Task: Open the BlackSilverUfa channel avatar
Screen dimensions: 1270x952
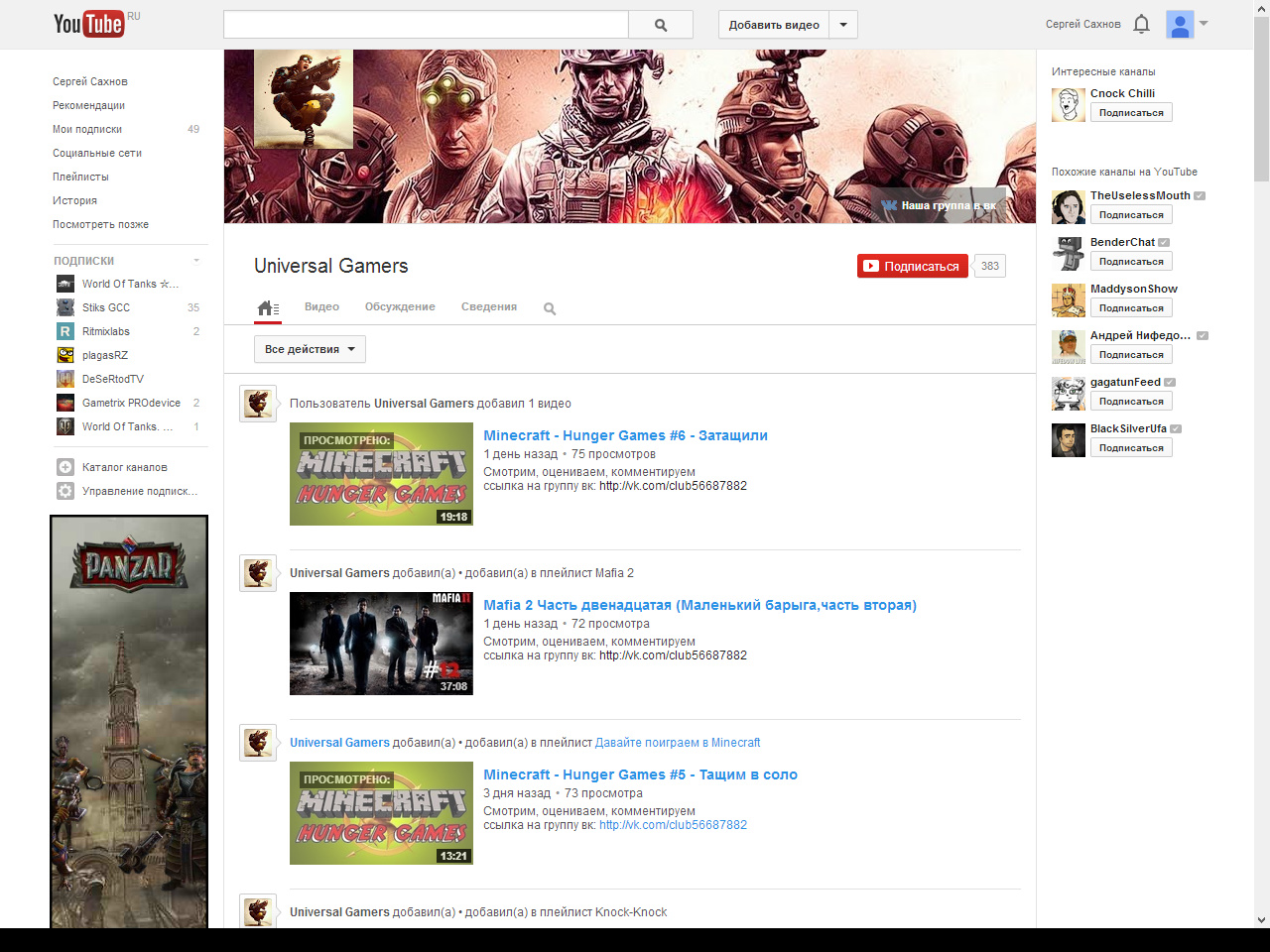Action: click(1069, 439)
